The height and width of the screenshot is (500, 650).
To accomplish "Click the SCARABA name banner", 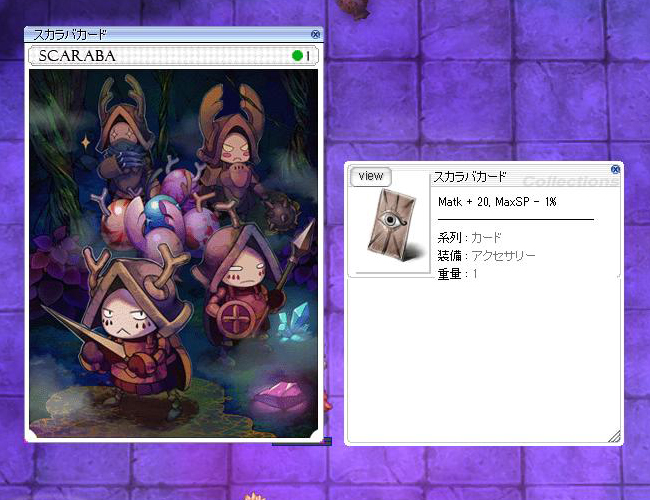I will click(174, 56).
